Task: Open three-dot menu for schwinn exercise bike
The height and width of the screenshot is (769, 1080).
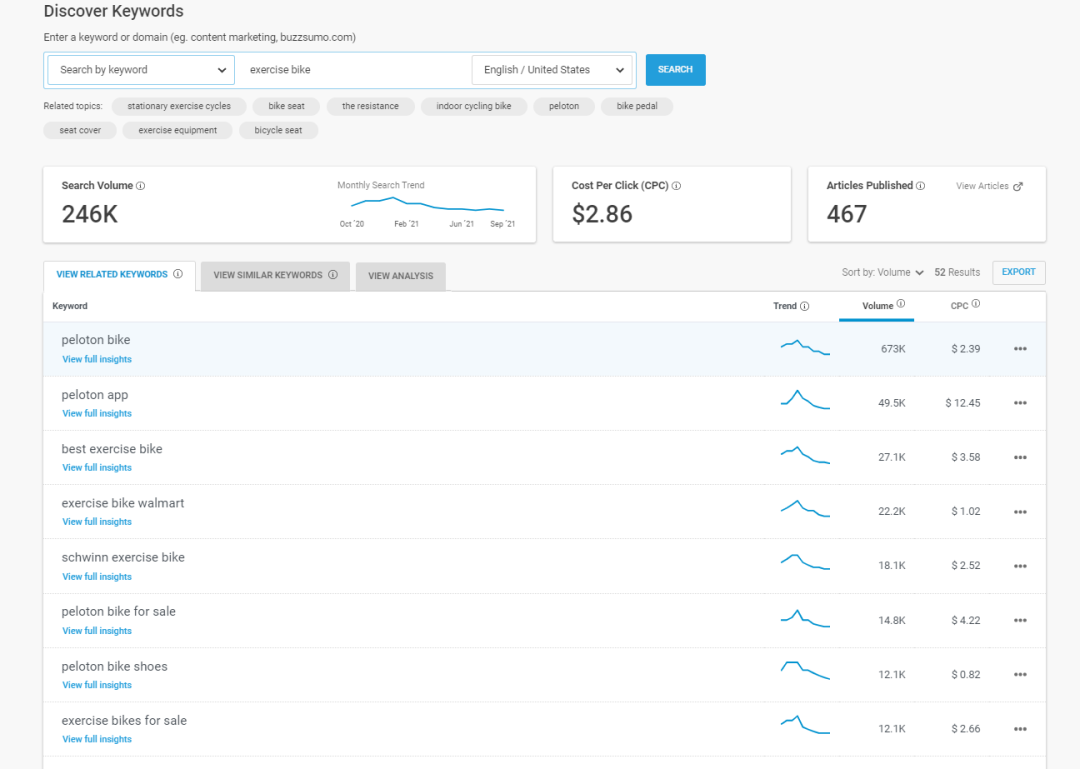Action: [1020, 566]
